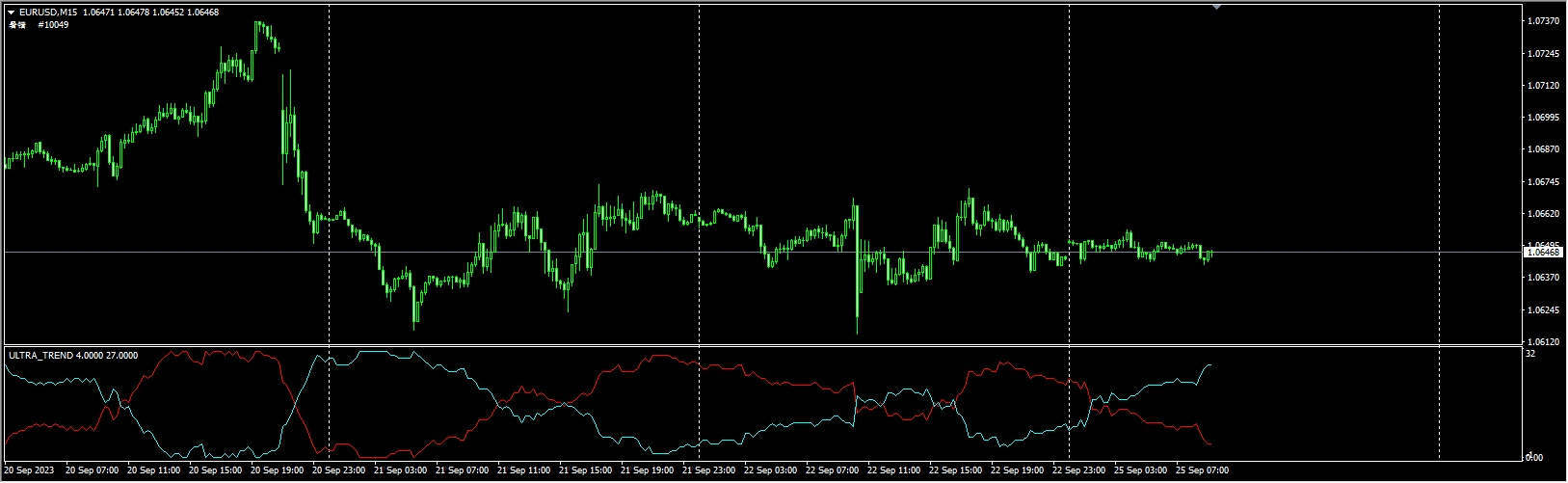Image resolution: width=1568 pixels, height=483 pixels.
Task: Click the 1.06120 price scale label
Action: point(1544,342)
